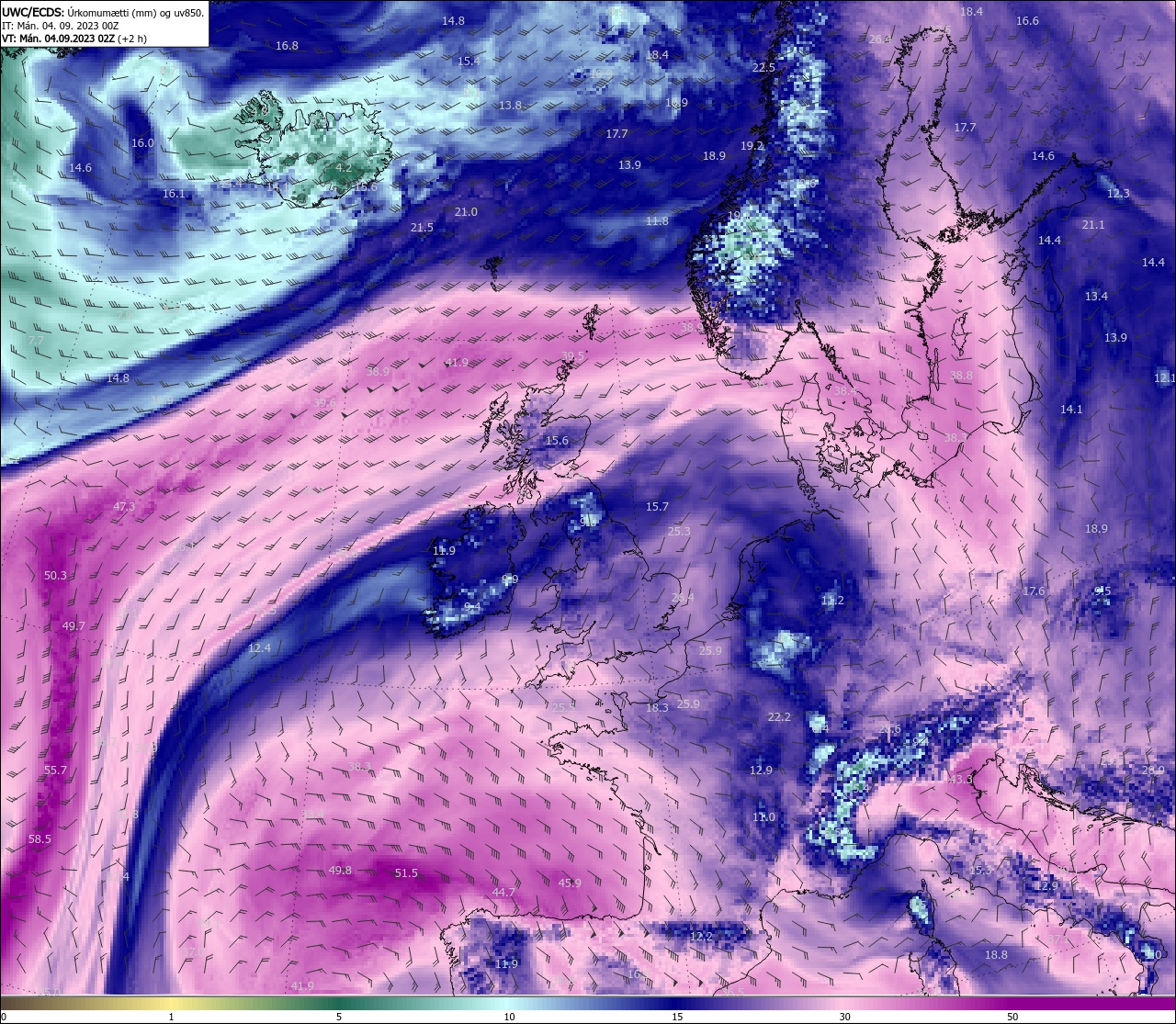Select the 45.9 value label

tap(570, 883)
